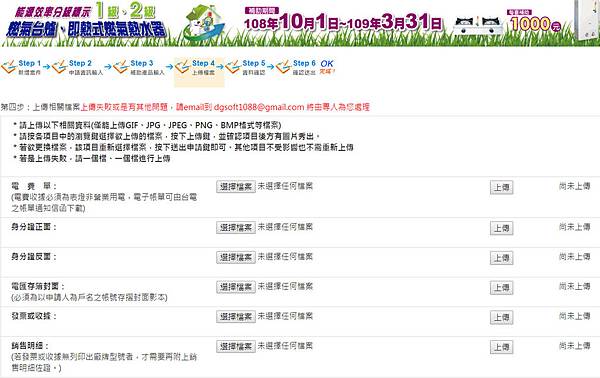Image resolution: width=600 pixels, height=378 pixels.
Task: Upload the 身分證反面 file
Action: click(x=501, y=258)
